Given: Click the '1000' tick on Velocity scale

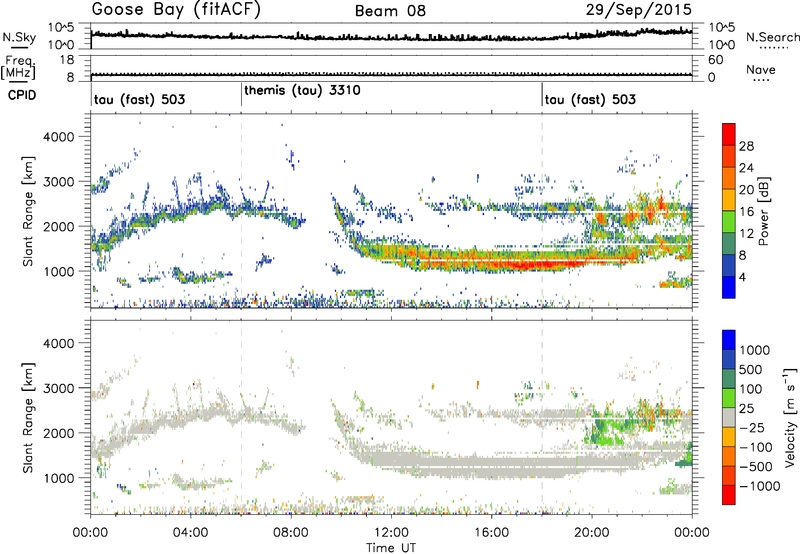Looking at the screenshot, I should 755,350.
